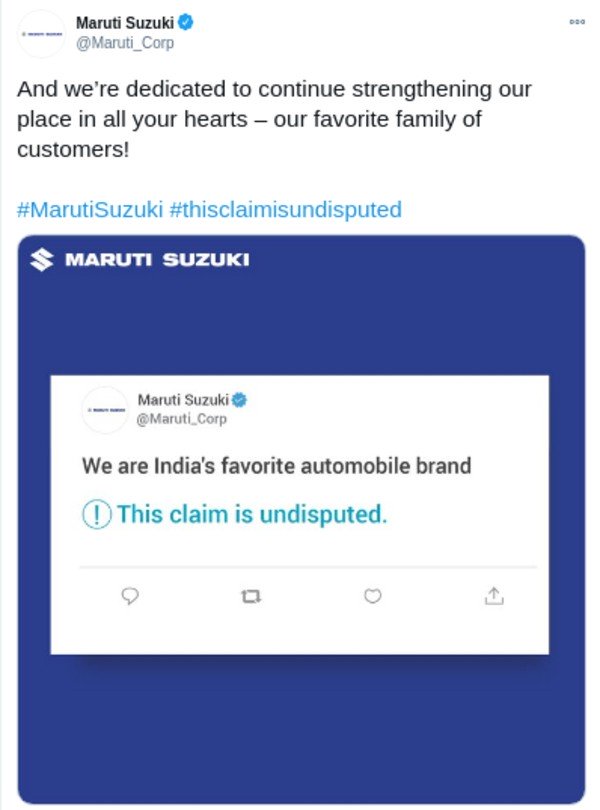This screenshot has width=600, height=810.
Task: Click the exclamation info icon beside the claim notice
Action: tap(96, 515)
